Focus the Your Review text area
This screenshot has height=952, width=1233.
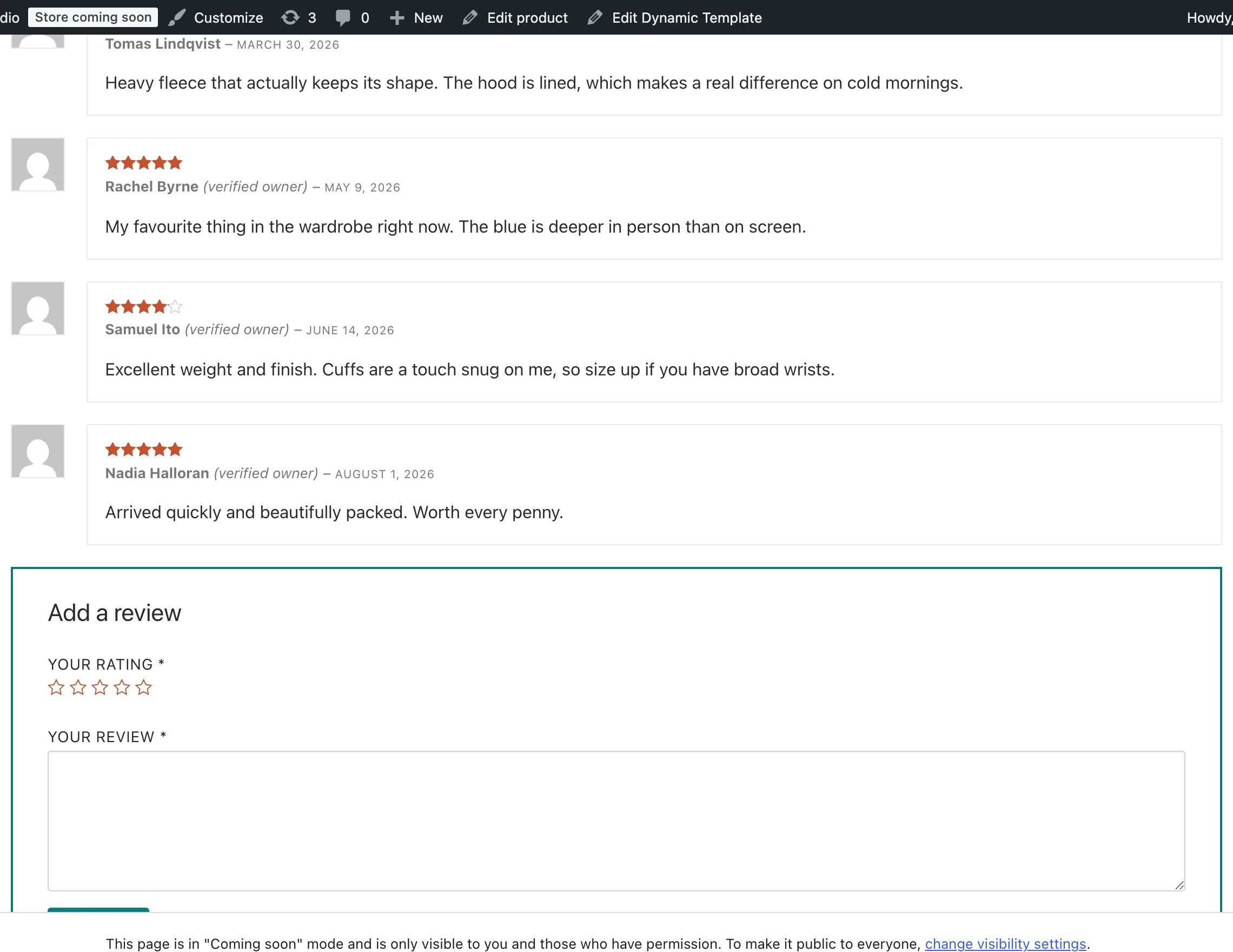[616, 821]
